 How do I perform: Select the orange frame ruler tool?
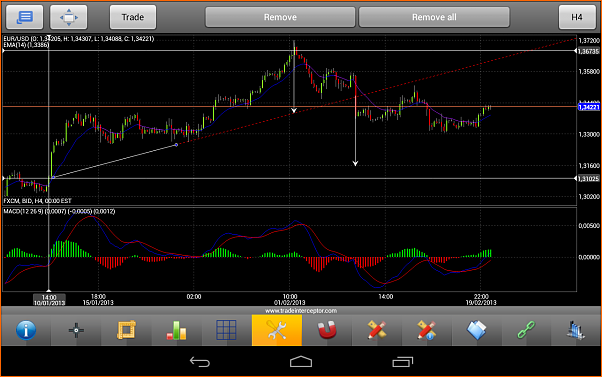tap(126, 330)
